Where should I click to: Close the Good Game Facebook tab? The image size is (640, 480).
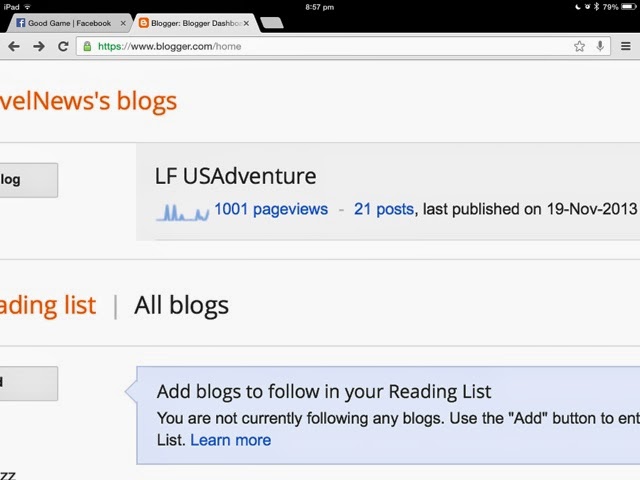click(124, 23)
